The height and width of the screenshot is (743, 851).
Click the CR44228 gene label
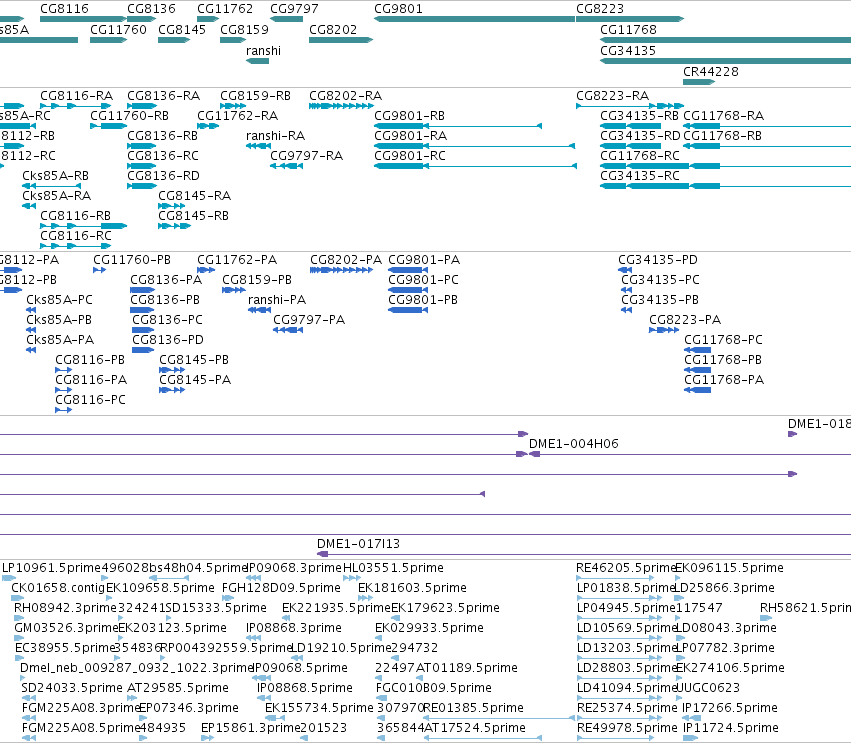(x=710, y=72)
